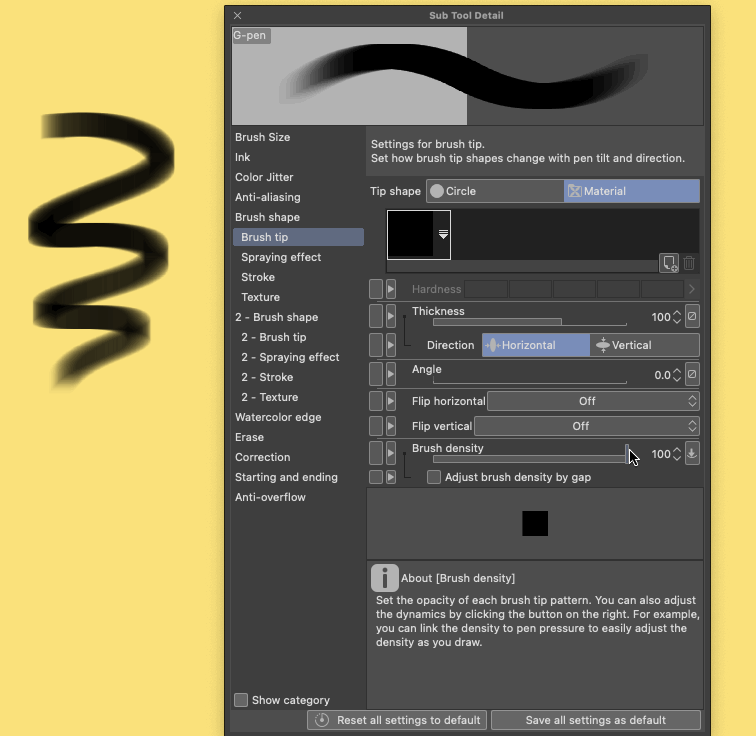Click the Angle value stepper arrows

[677, 375]
